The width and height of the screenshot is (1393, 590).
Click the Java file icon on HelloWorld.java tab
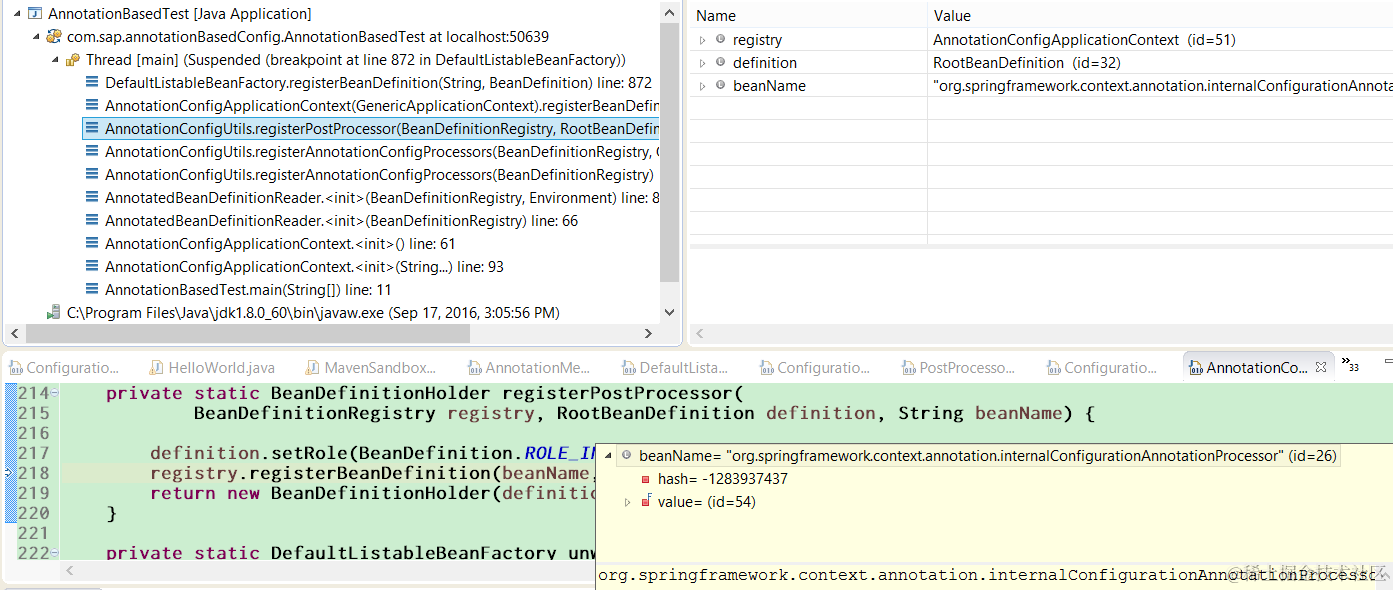coord(156,368)
